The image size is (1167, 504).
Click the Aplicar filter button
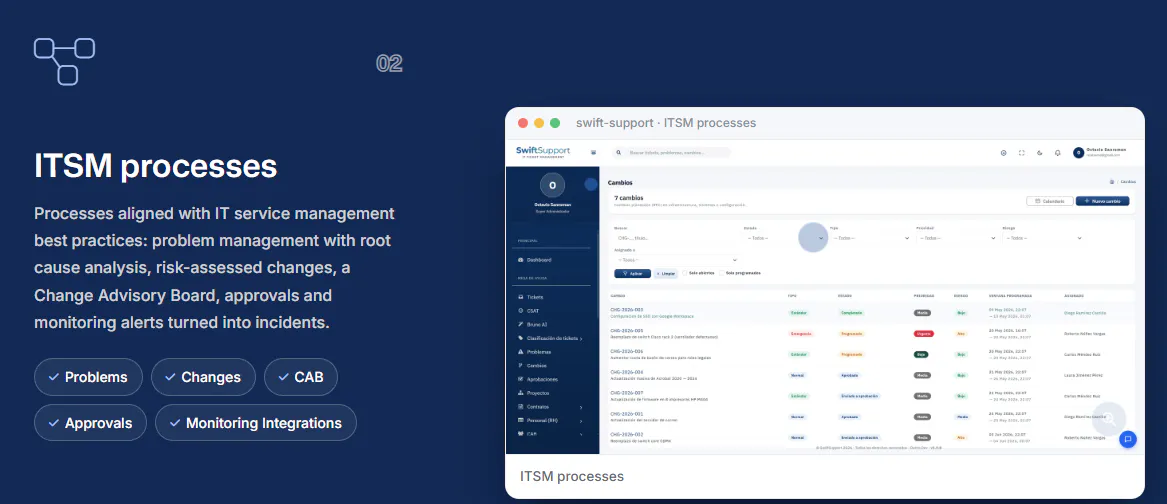coord(633,273)
